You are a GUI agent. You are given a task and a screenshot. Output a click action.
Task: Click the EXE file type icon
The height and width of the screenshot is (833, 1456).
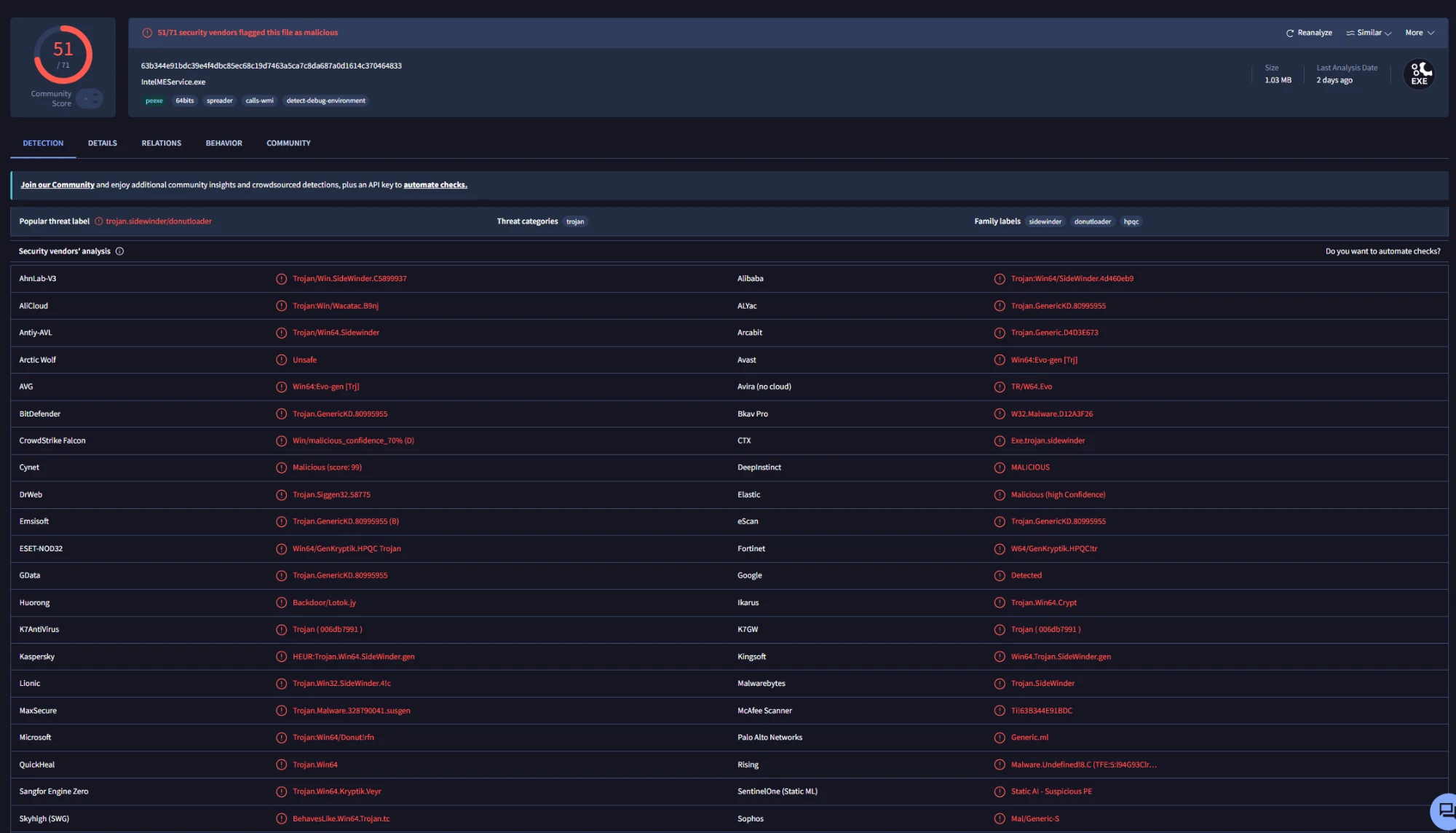pos(1420,74)
